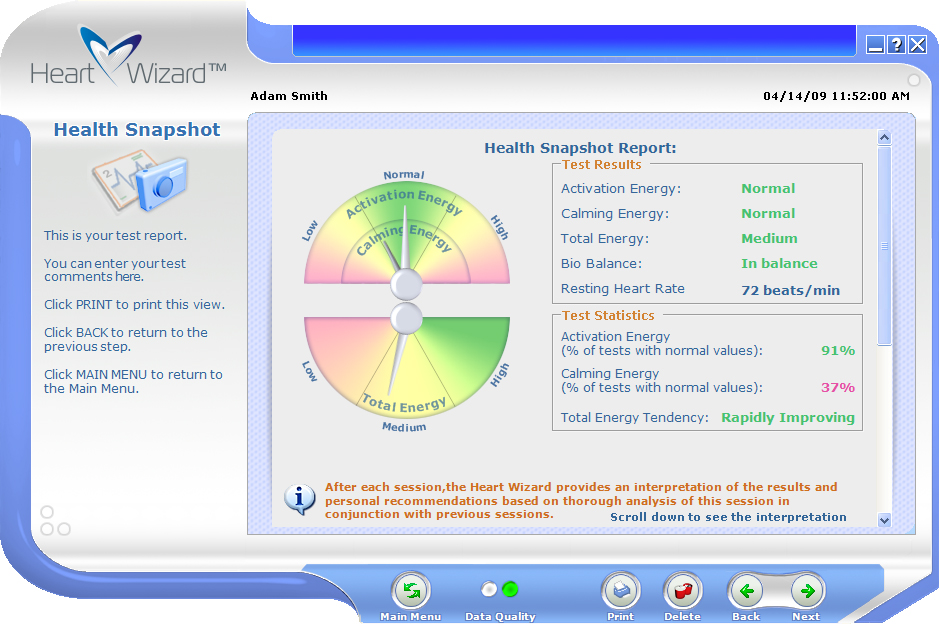The height and width of the screenshot is (624, 939).
Task: Open the help question mark button
Action: 896,44
